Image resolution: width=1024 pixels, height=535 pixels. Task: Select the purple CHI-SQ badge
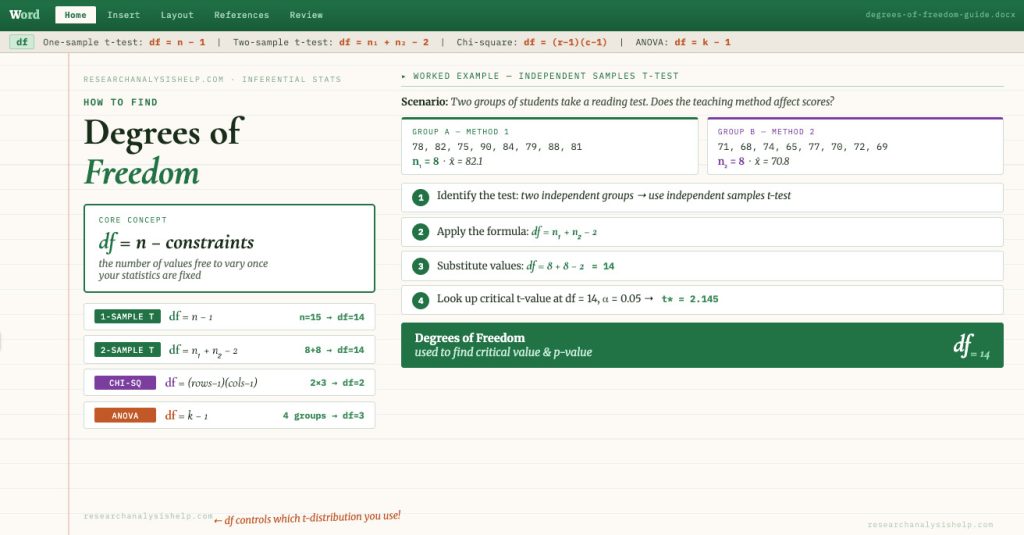pyautogui.click(x=125, y=383)
